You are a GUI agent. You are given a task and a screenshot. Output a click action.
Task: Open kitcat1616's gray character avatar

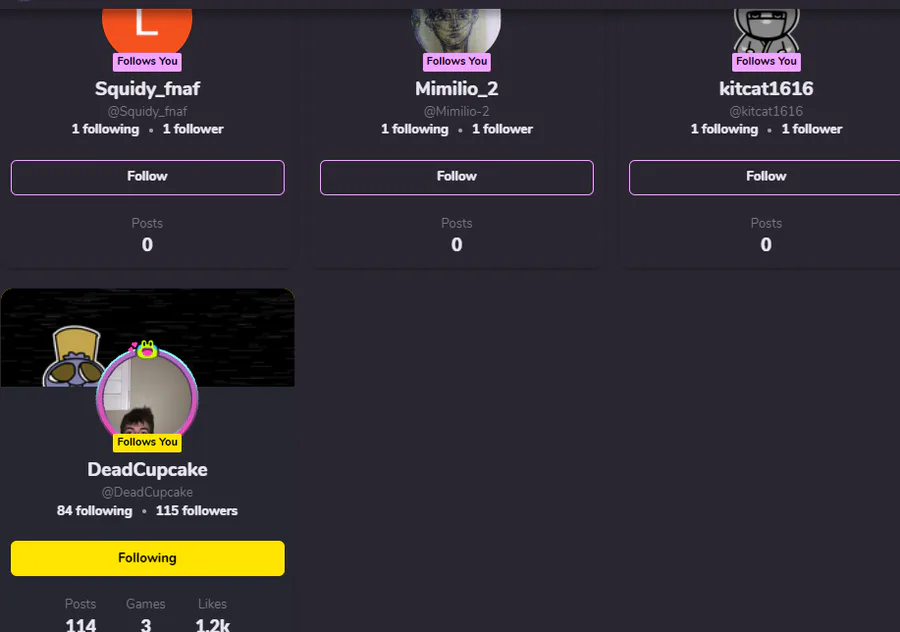click(x=766, y=30)
